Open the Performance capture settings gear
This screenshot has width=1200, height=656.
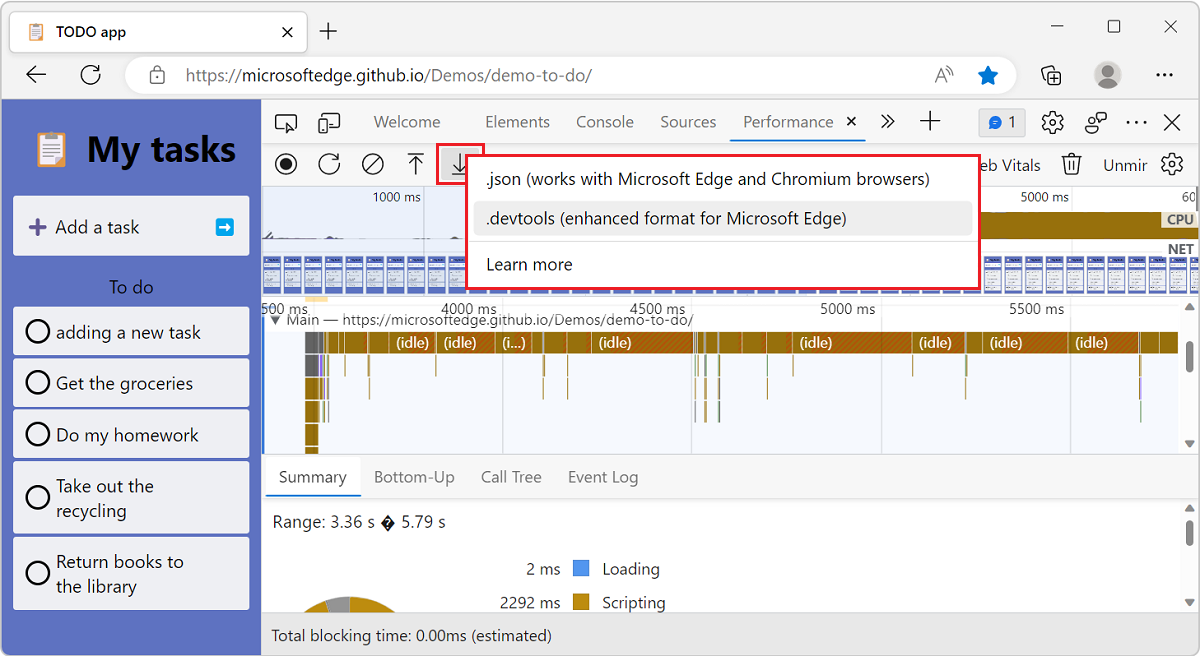point(1172,165)
